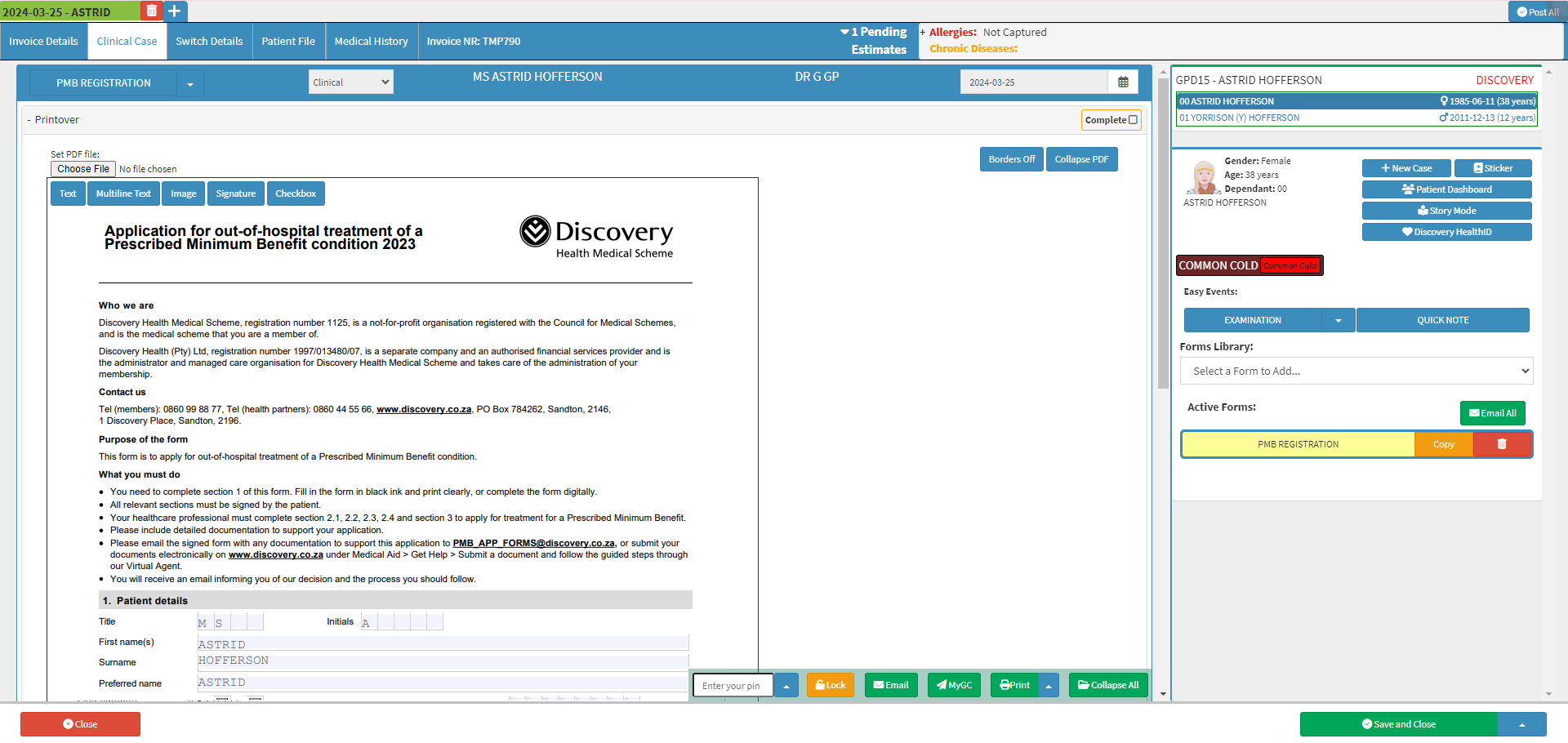
Task: Click the patient avatar picture
Action: click(1204, 176)
